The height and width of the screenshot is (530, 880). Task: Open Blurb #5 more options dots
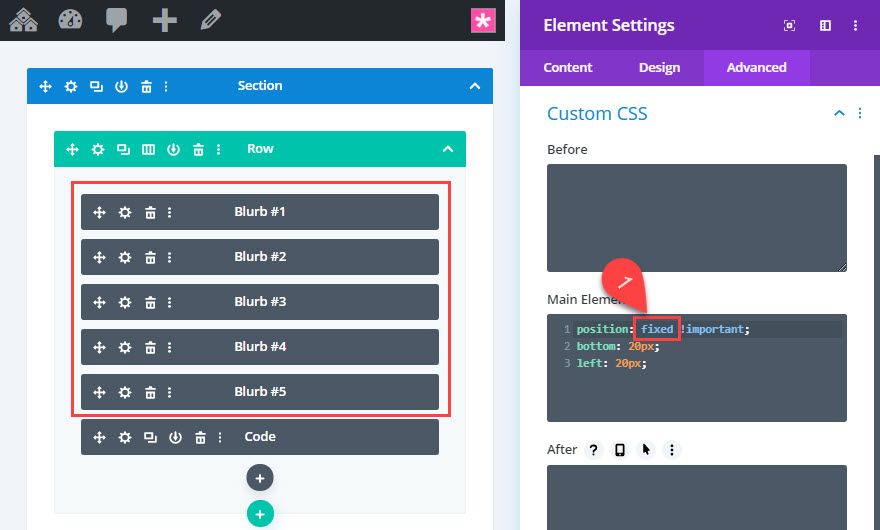[x=169, y=392]
